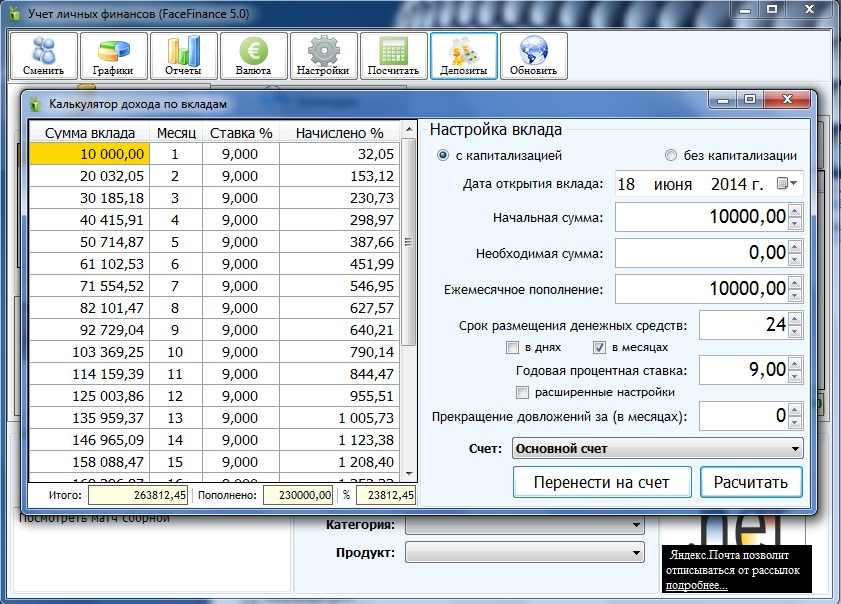Click the Годовая процентная ставка 9,00 field
Screen dimensions: 841x604
(x=744, y=370)
